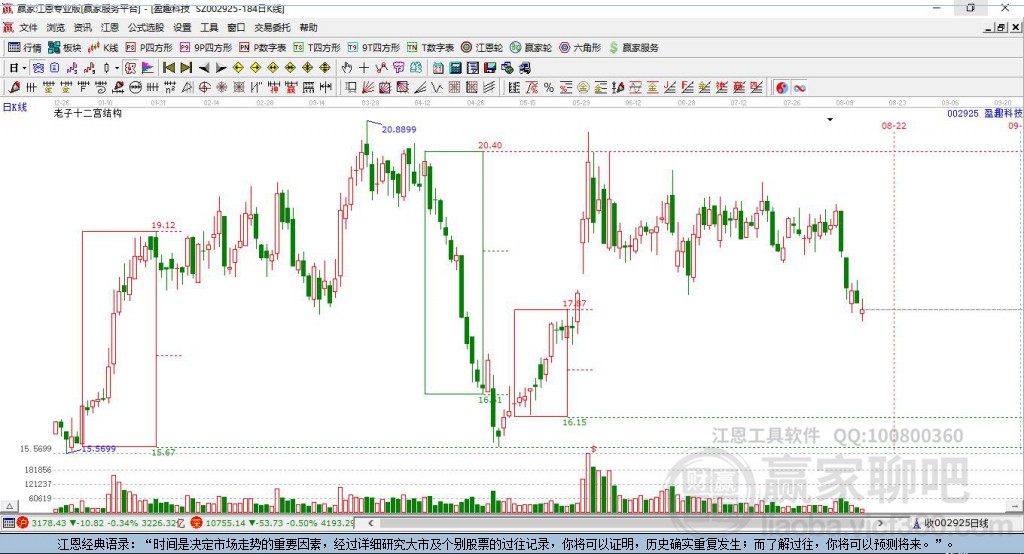1024x554 pixels.
Task: Open the 六角形 hexagon tool
Action: (580, 48)
